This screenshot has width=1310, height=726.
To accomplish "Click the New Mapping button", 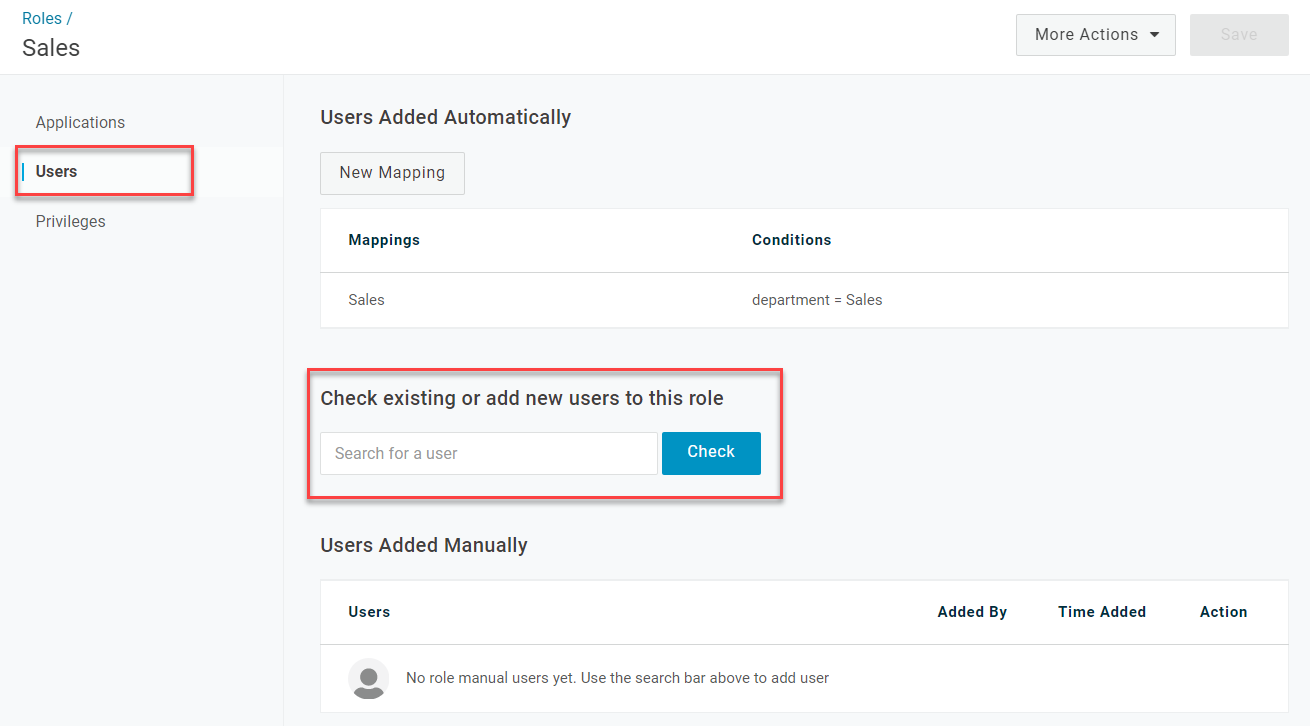I will tap(392, 173).
